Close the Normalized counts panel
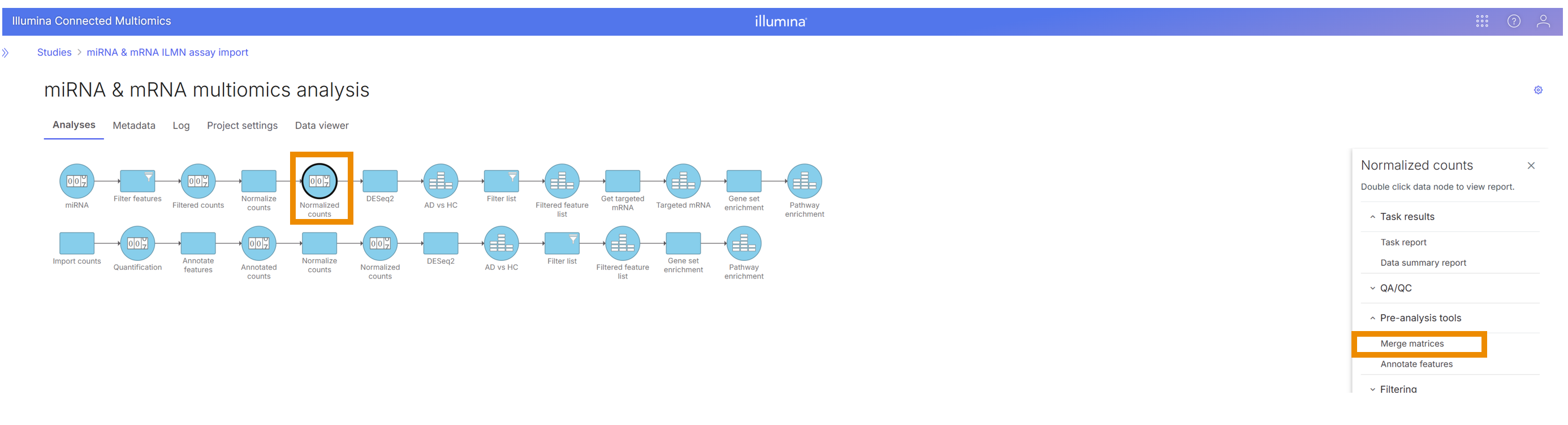 pyautogui.click(x=1531, y=166)
